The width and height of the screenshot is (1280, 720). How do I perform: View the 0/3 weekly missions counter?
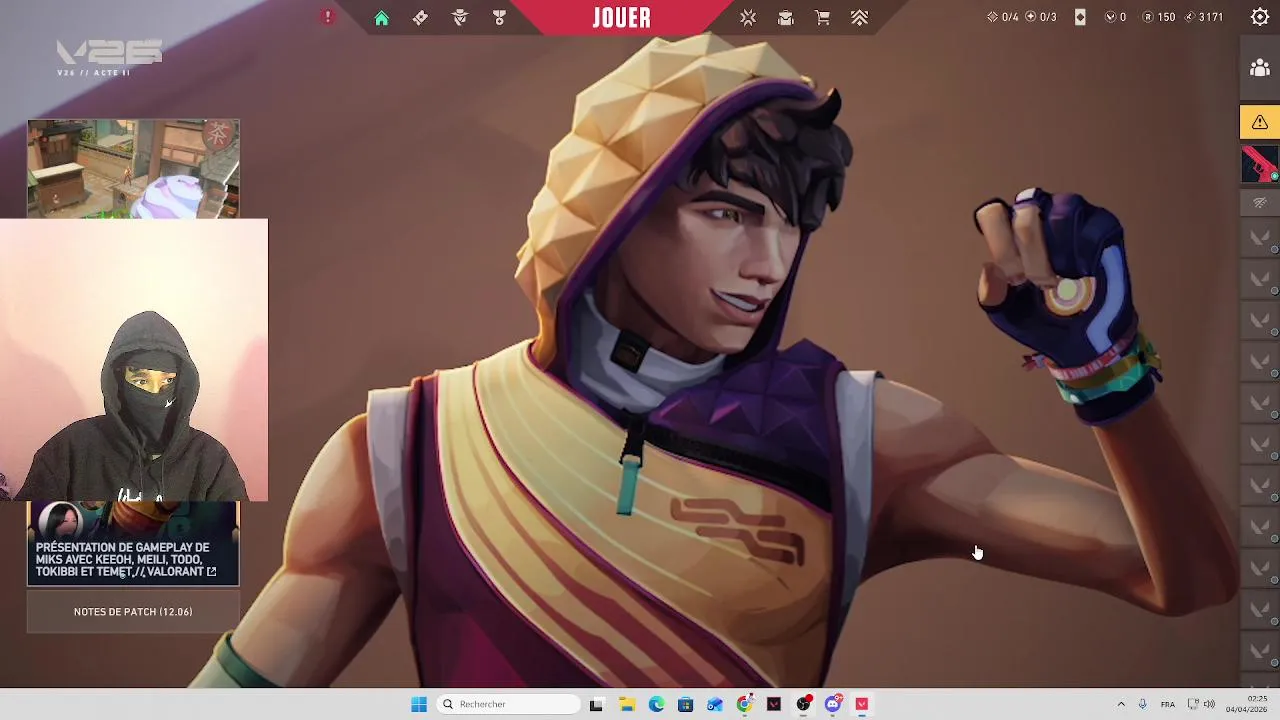pos(1040,17)
